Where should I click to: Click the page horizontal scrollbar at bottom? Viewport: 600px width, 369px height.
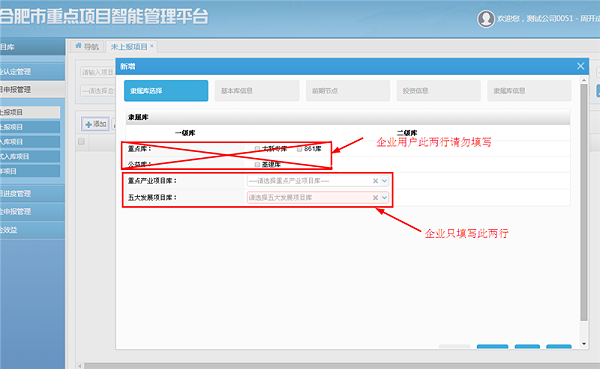tap(341, 366)
